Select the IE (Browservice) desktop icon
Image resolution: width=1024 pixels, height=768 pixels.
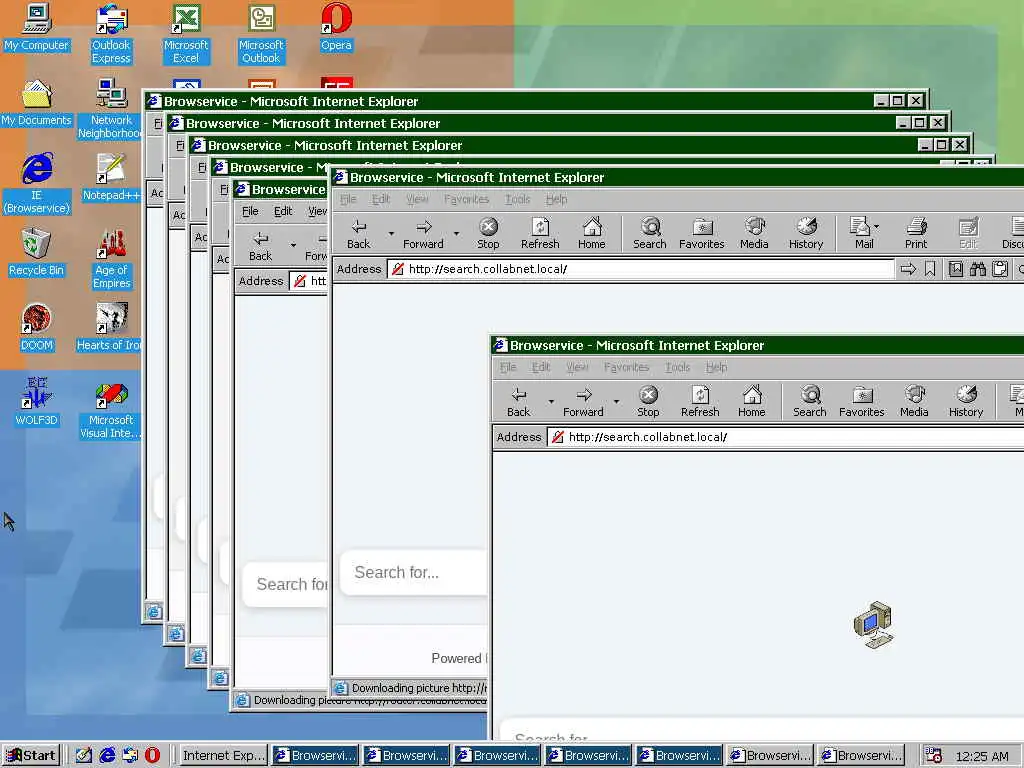tap(37, 184)
